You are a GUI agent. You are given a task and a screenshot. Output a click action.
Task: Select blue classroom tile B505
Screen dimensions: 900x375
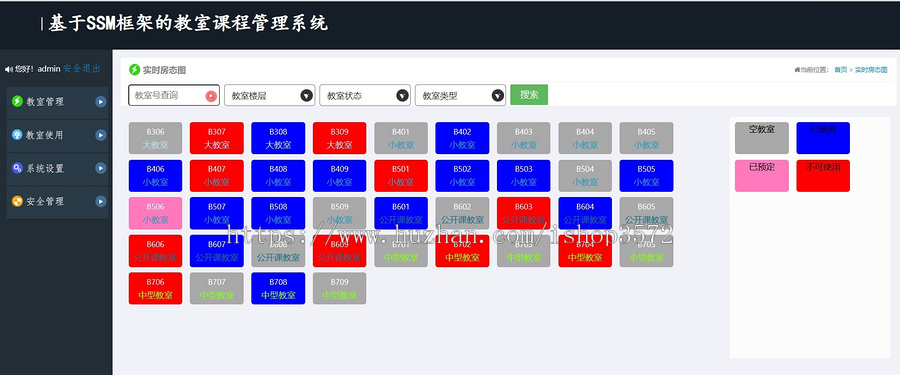pos(647,176)
